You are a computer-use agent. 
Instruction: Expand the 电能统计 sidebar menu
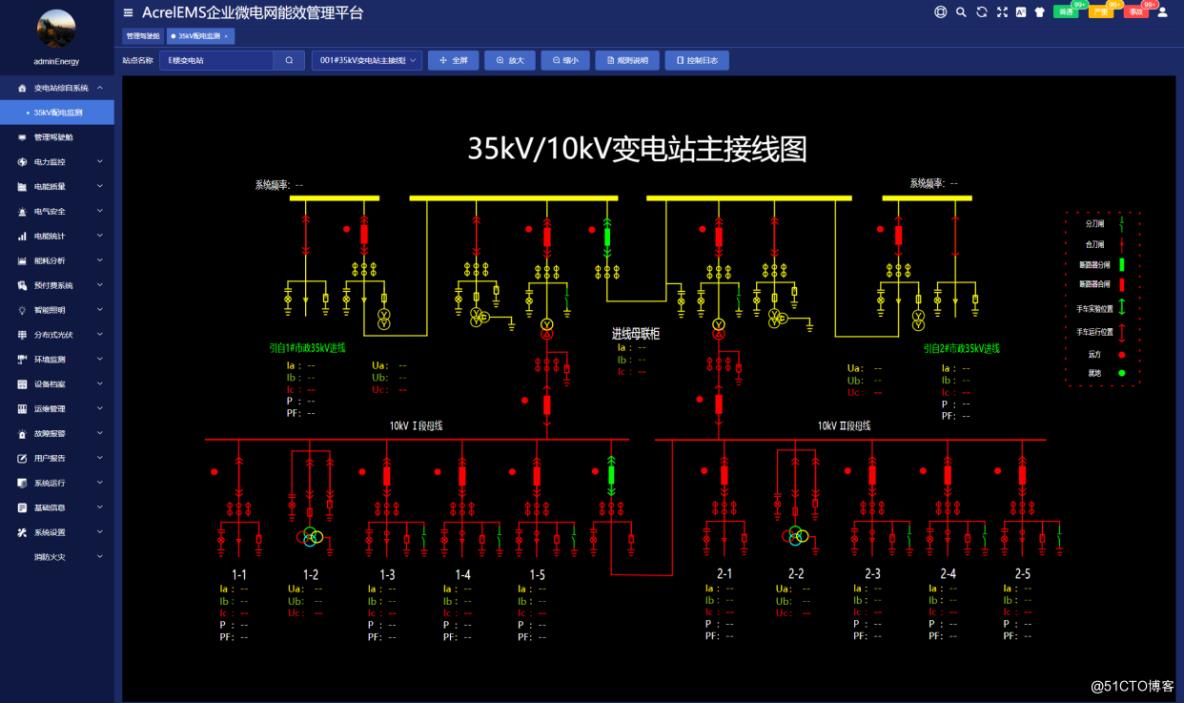[57, 236]
